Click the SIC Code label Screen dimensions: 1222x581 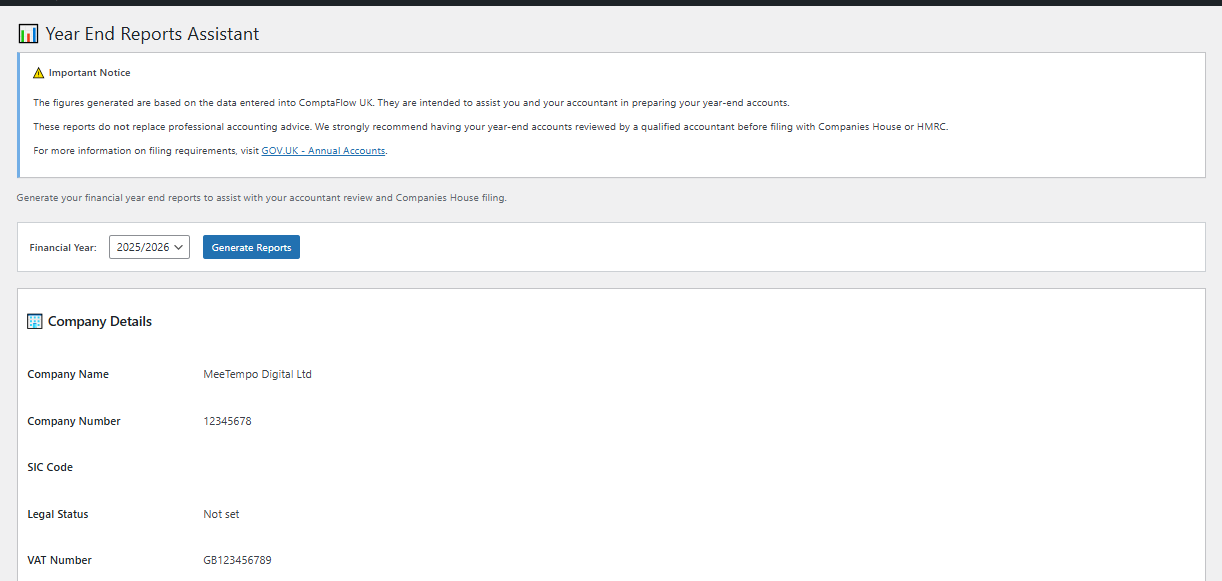click(x=50, y=467)
